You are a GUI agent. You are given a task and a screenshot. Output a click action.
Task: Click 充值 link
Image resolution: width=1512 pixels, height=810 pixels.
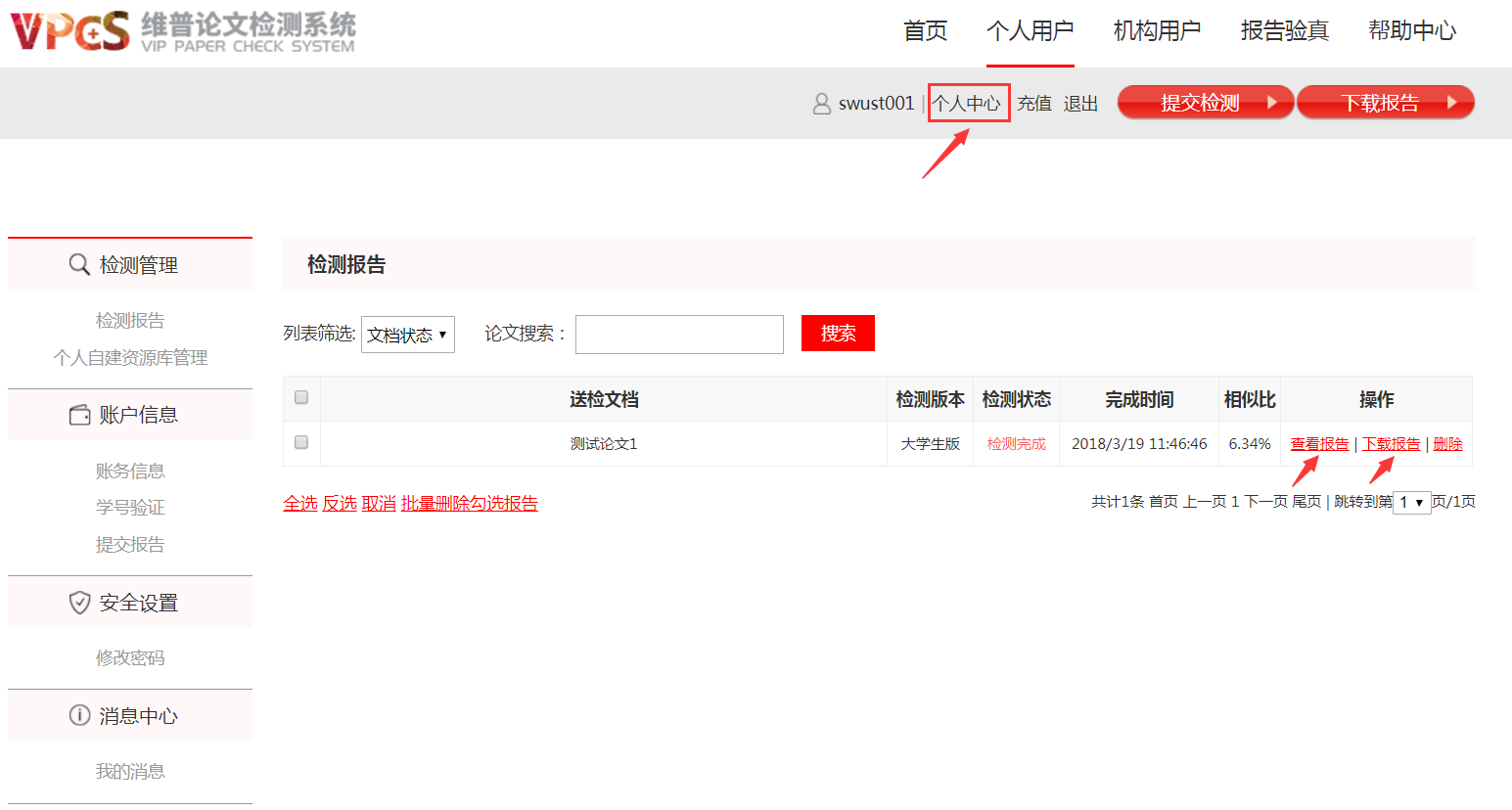click(x=1034, y=103)
